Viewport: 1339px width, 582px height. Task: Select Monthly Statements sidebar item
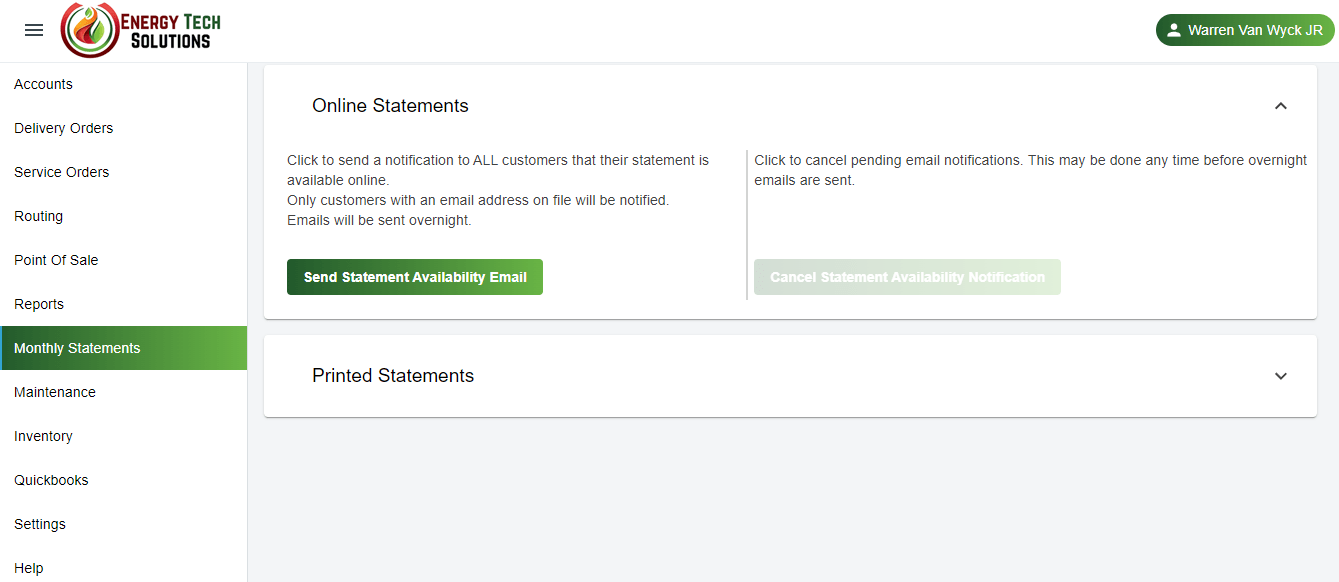(x=77, y=348)
